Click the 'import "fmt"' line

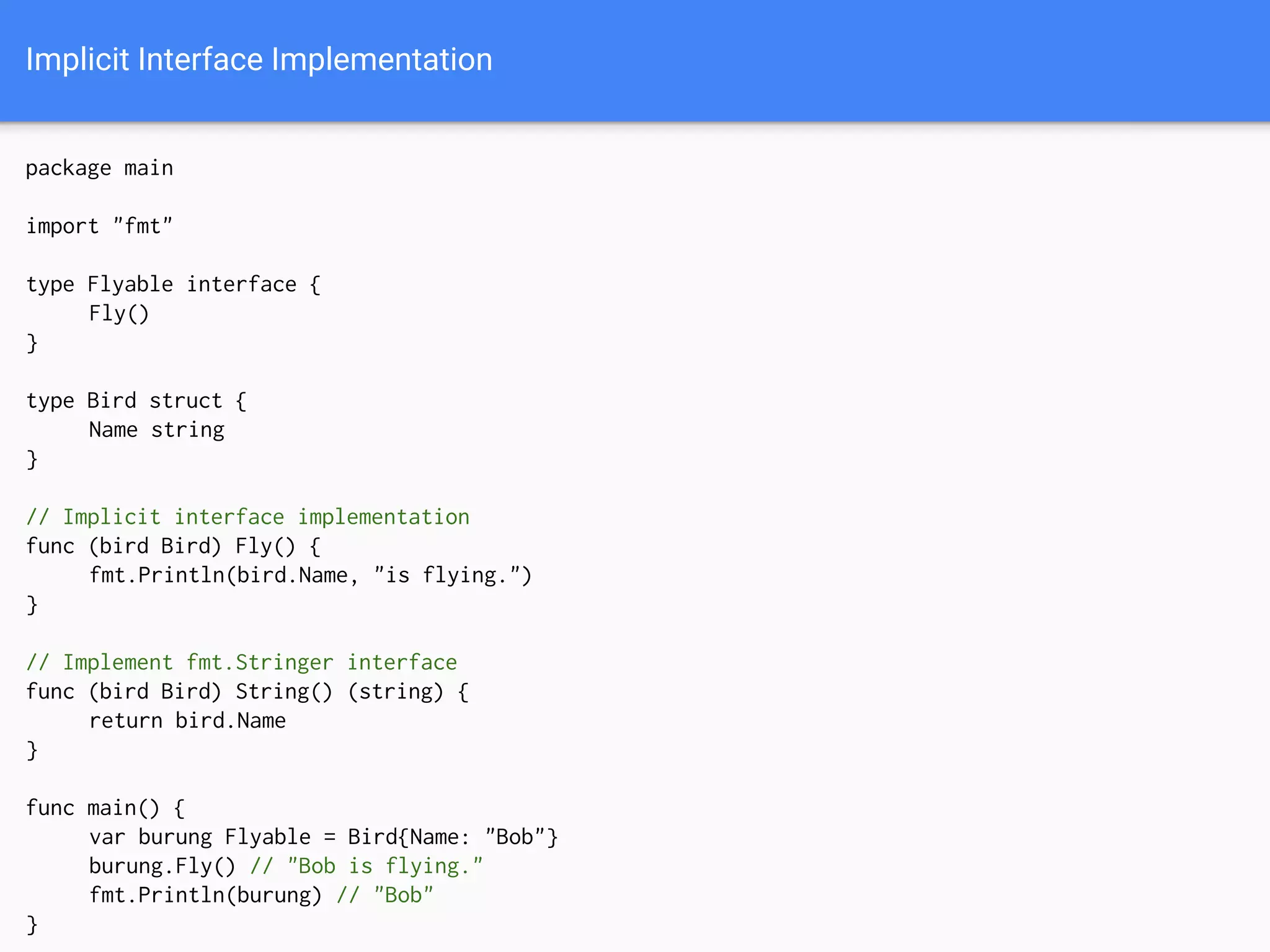(x=99, y=226)
